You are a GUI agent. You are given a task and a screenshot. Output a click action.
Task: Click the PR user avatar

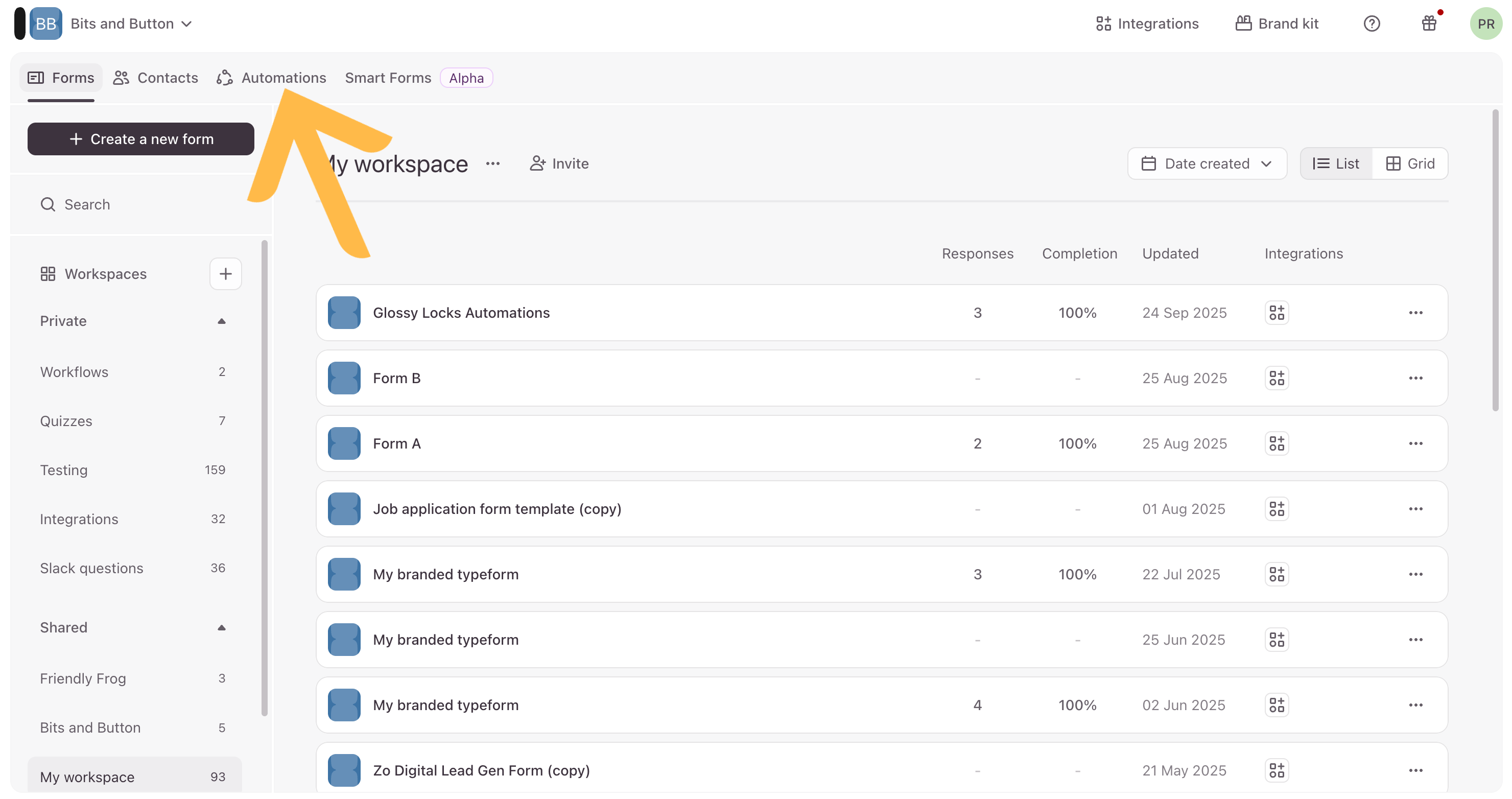coord(1485,24)
